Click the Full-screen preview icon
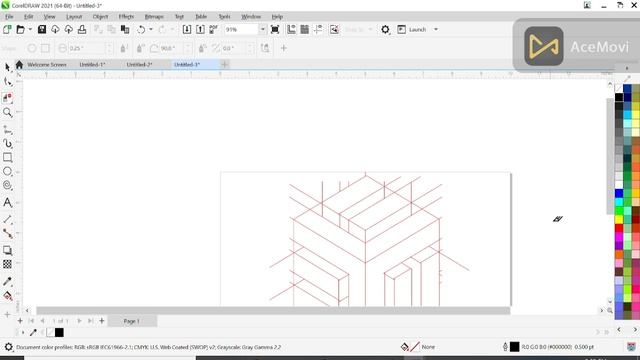Screen dimensions: 640x360 click(x=275, y=29)
